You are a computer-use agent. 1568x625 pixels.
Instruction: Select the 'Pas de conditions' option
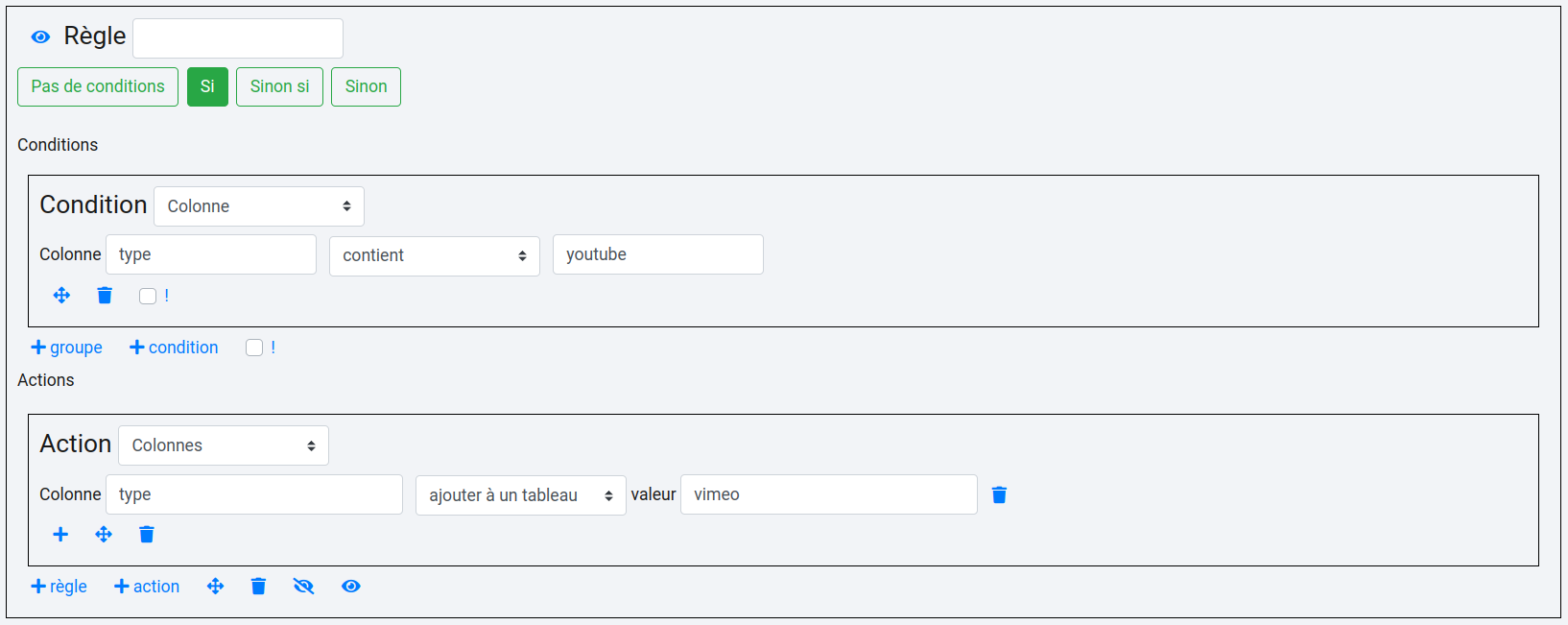(x=98, y=86)
